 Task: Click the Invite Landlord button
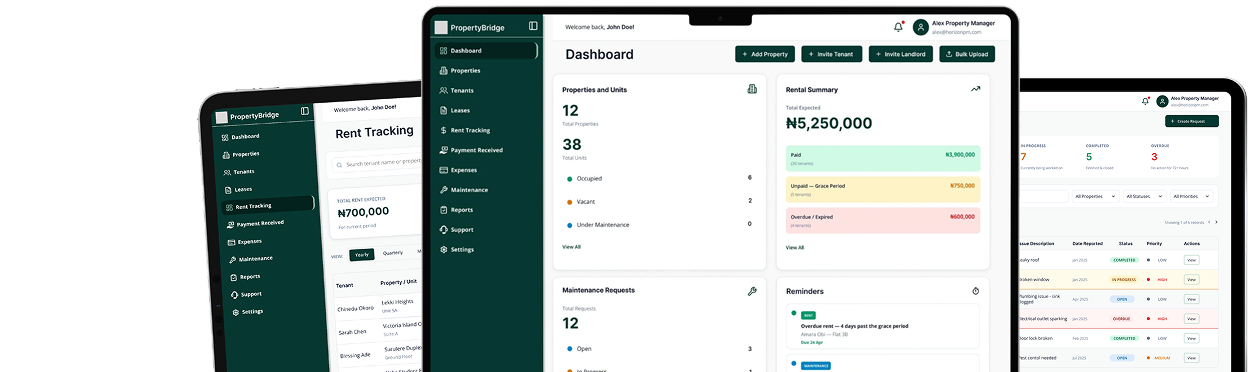pos(901,54)
